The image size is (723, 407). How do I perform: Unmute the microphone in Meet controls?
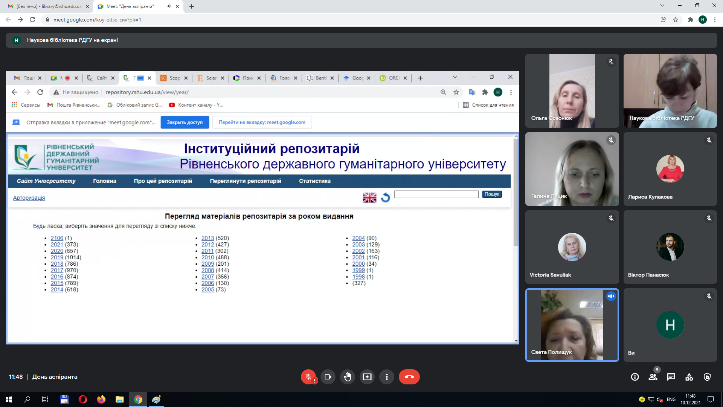[308, 377]
